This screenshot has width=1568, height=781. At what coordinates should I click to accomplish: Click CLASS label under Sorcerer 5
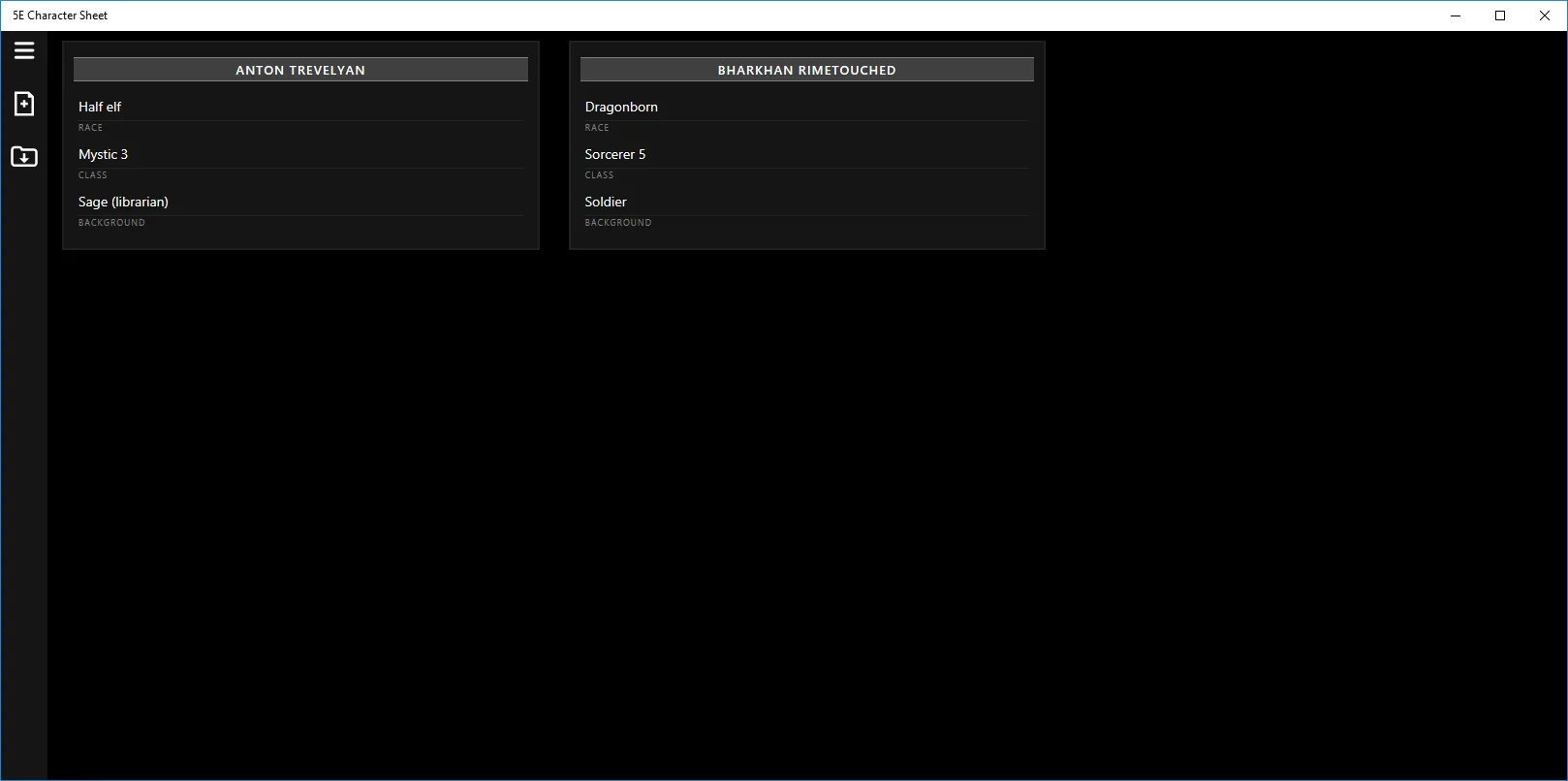pyautogui.click(x=599, y=175)
